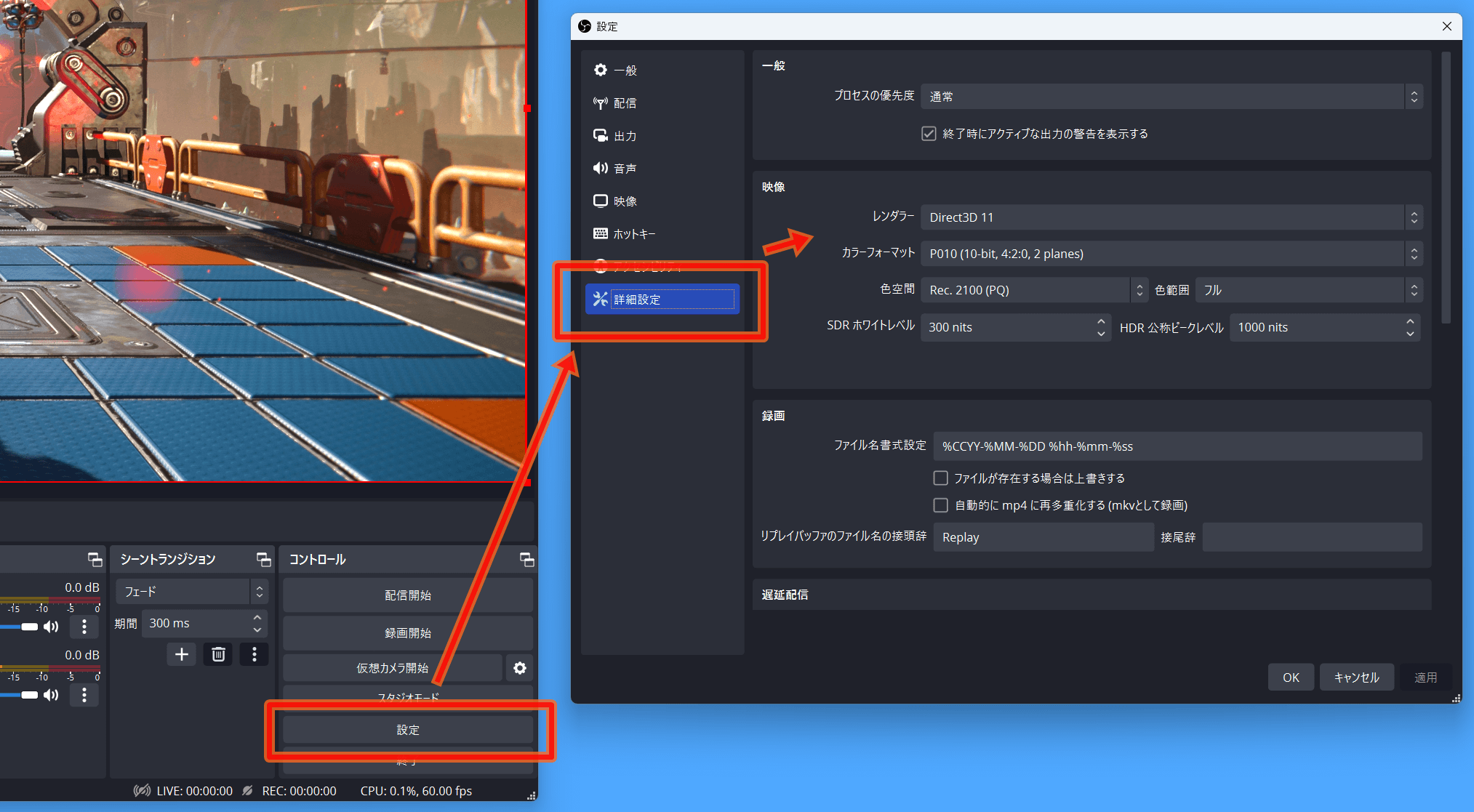Viewport: 1474px width, 812px height.
Task: Click the monitor icon beside 映像
Action: pyautogui.click(x=601, y=201)
